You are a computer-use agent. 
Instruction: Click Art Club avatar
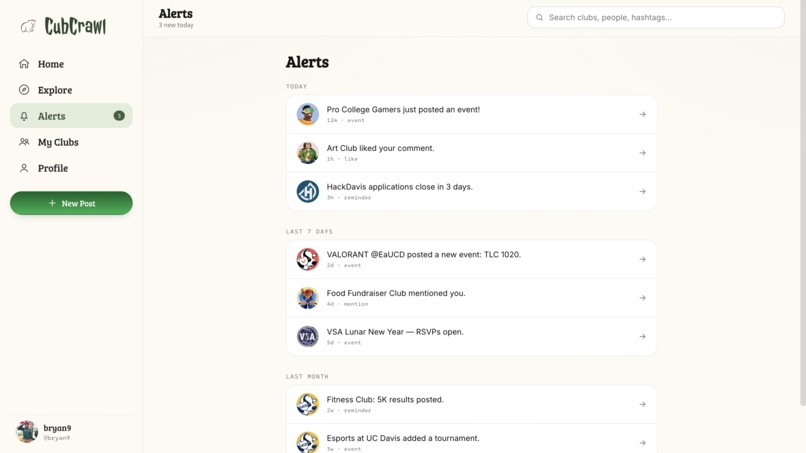(307, 153)
